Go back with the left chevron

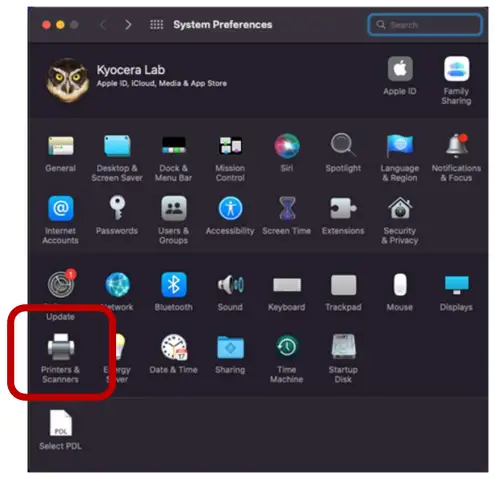point(103,25)
